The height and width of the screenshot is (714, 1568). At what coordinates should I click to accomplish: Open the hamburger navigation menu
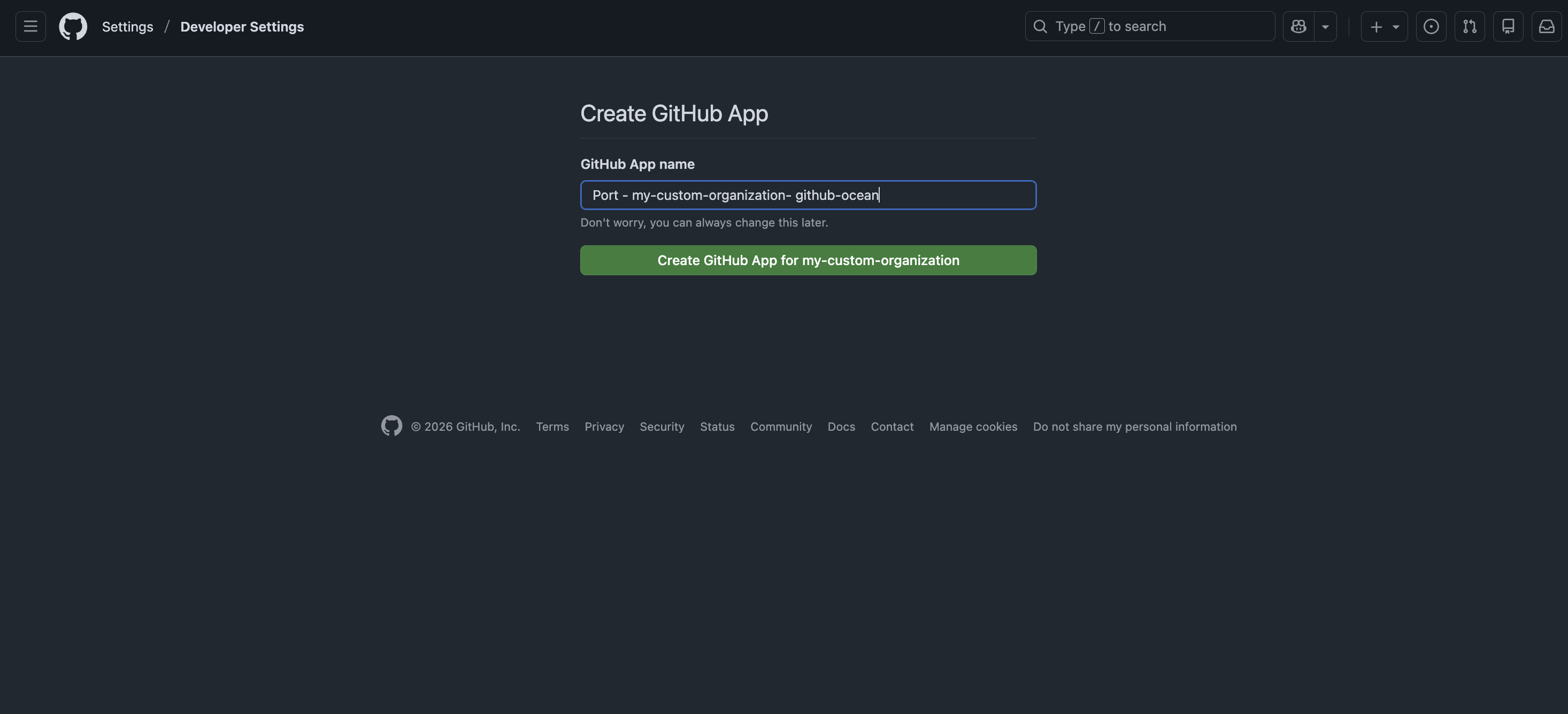pos(30,26)
